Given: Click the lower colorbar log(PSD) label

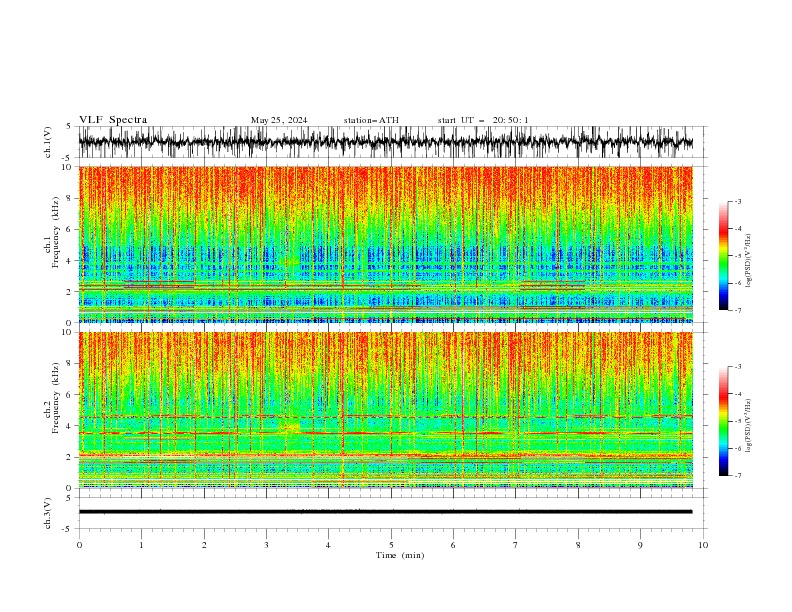Looking at the screenshot, I should [x=748, y=426].
